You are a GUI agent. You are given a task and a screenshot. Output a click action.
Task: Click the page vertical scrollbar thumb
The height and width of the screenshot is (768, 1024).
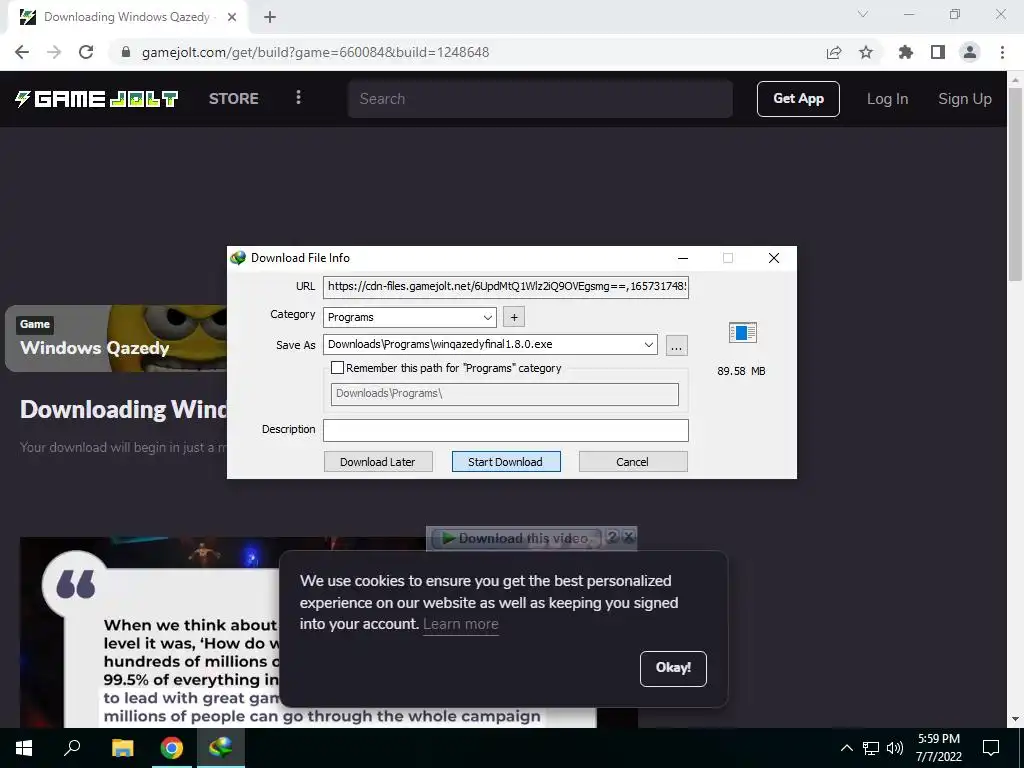click(1016, 183)
